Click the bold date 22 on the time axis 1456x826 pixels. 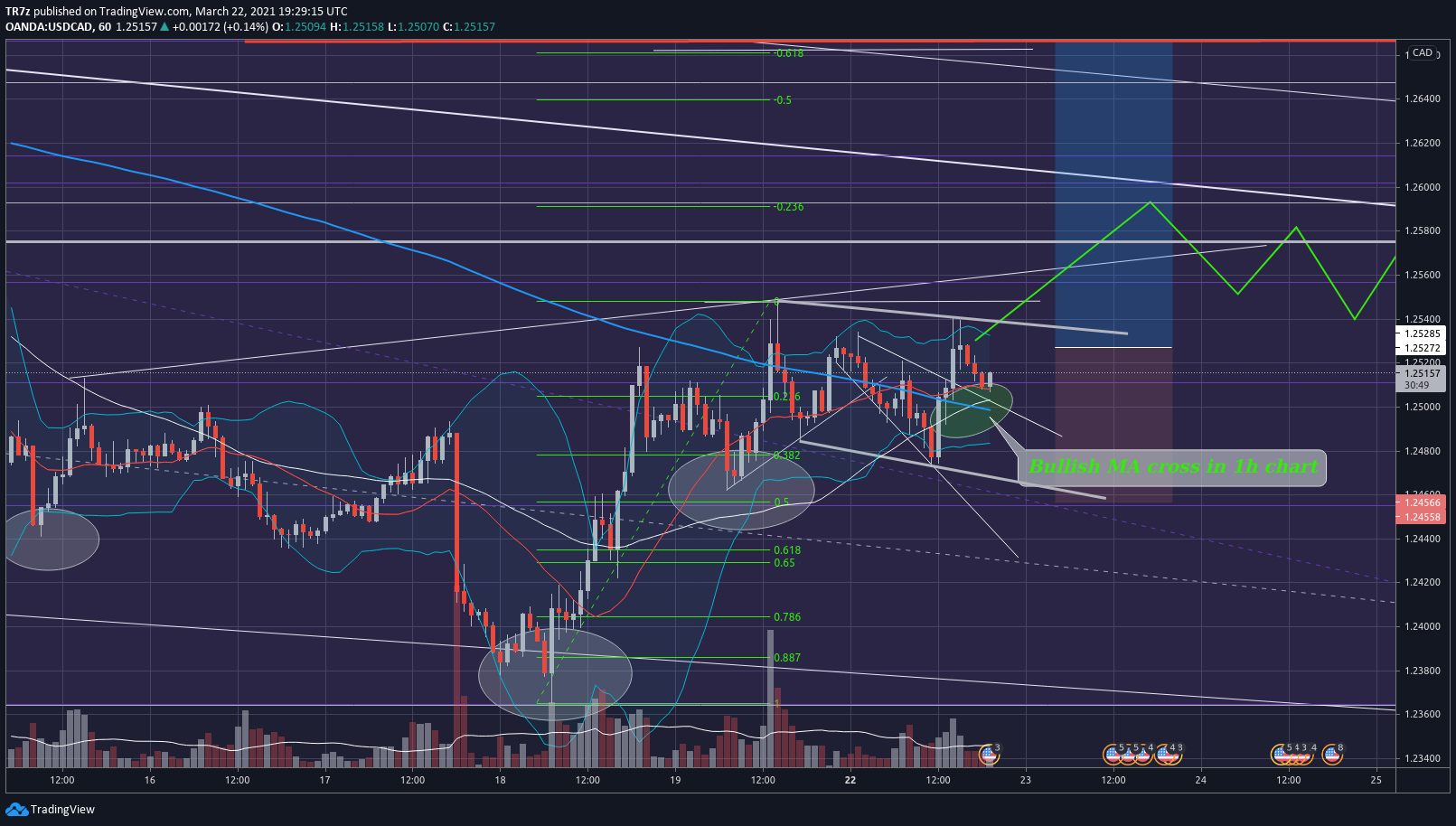click(850, 780)
